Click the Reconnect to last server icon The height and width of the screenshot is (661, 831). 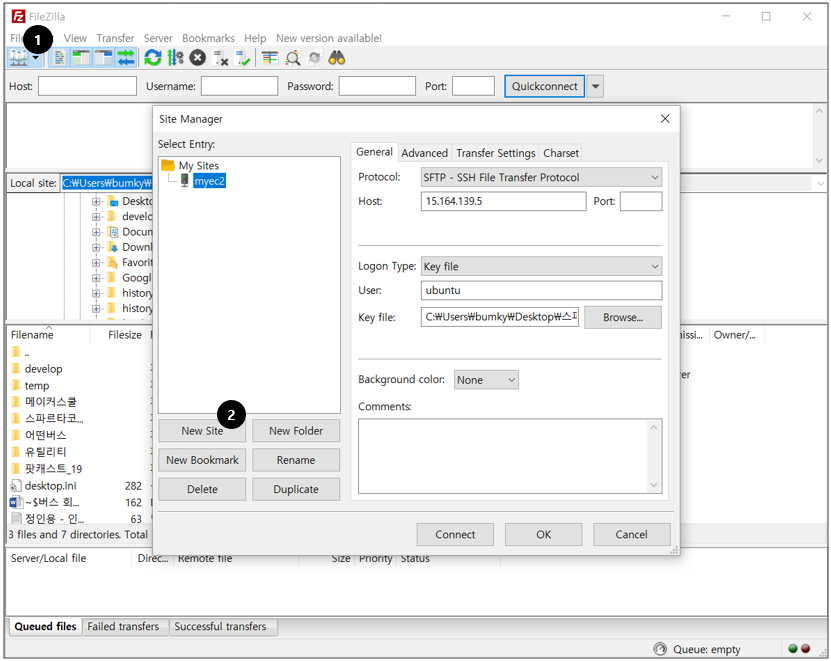243,58
